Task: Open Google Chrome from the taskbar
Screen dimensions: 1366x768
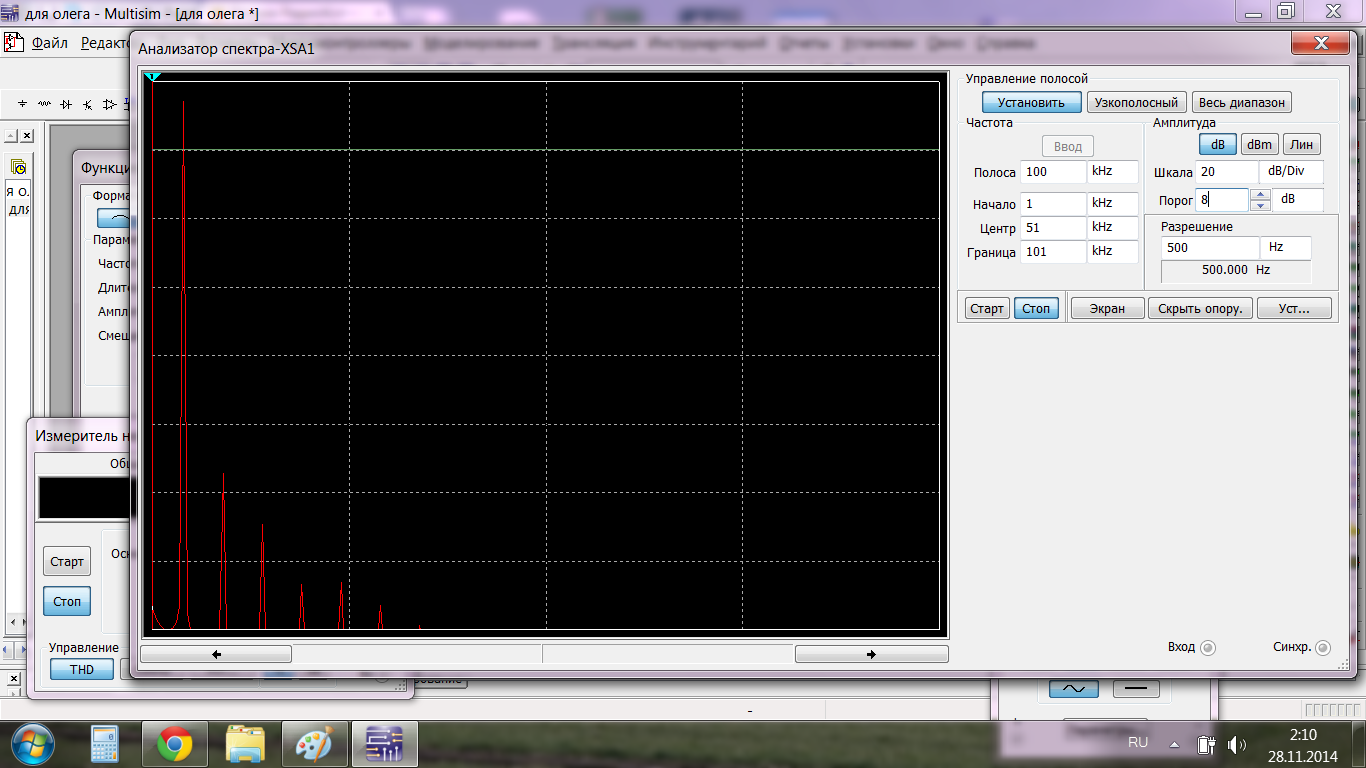Action: pyautogui.click(x=174, y=744)
